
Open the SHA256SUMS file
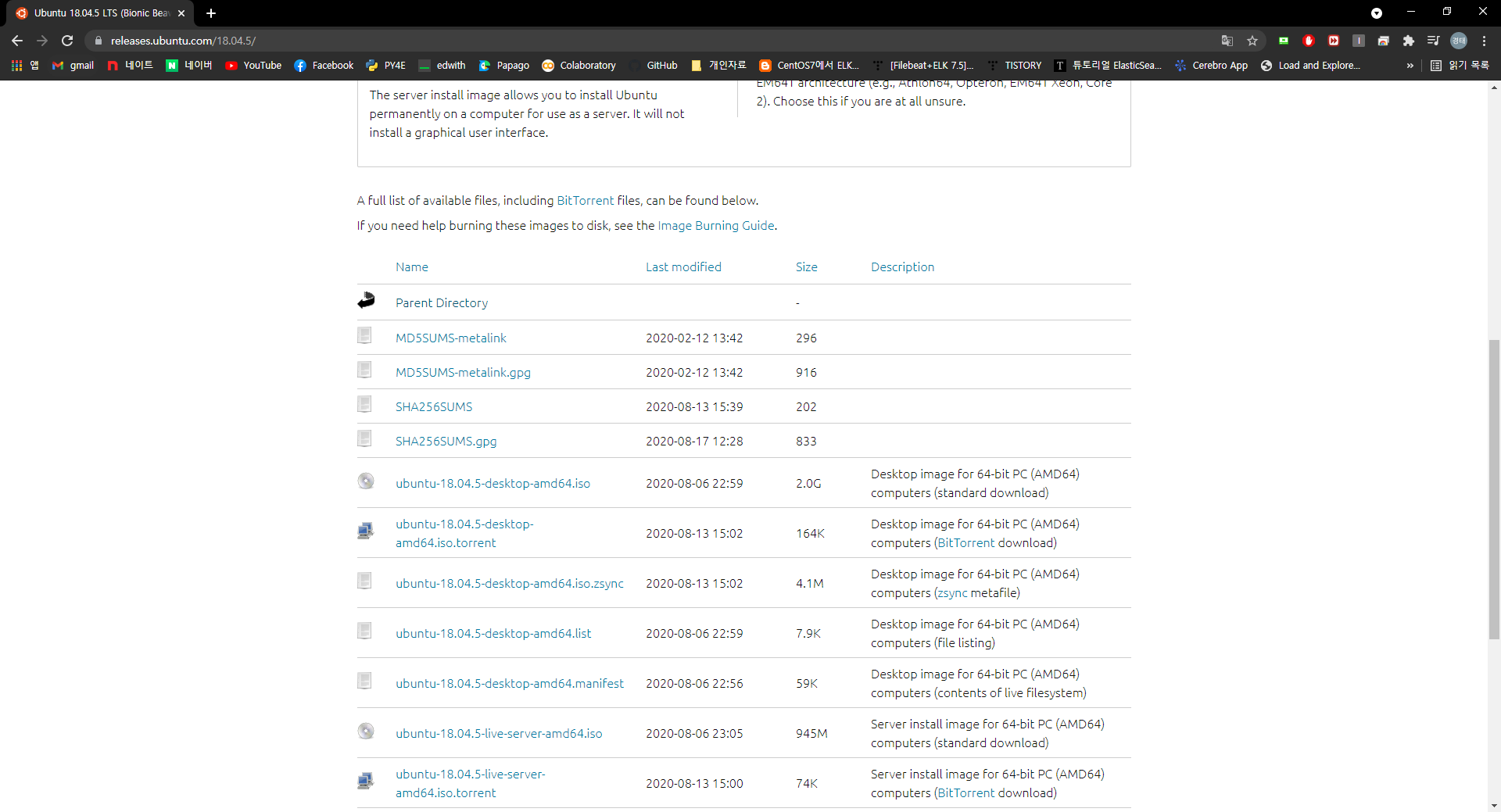pyautogui.click(x=434, y=407)
